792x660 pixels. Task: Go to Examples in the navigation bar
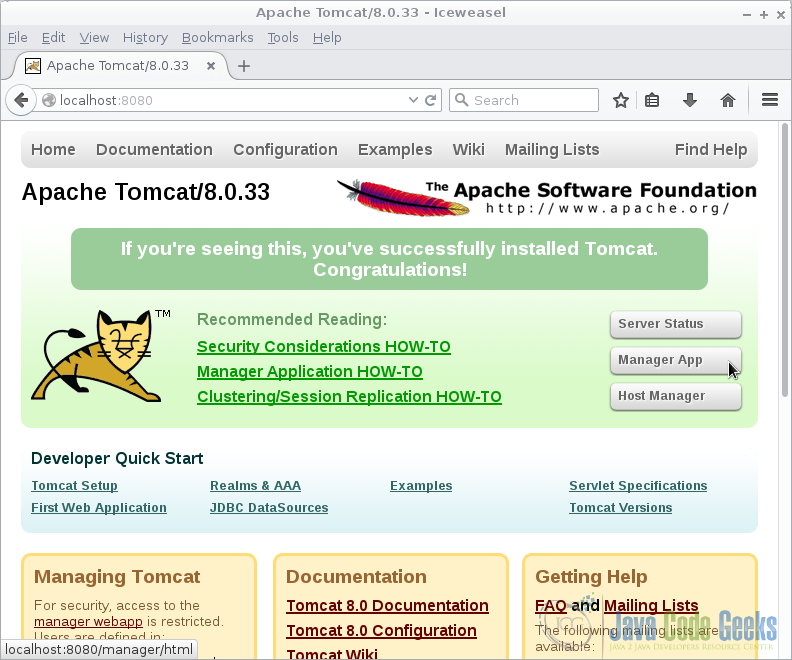[x=395, y=149]
